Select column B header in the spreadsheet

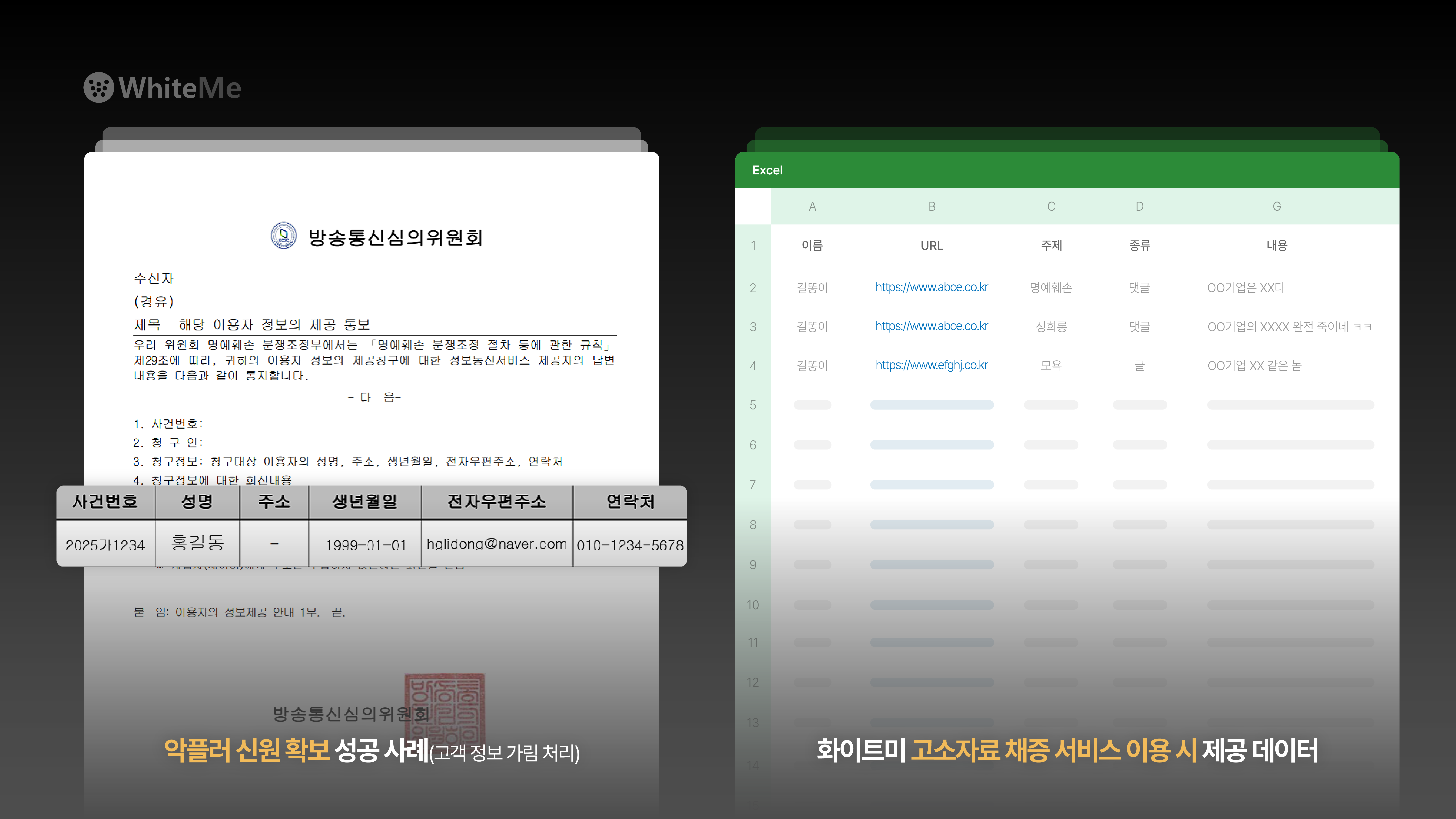point(932,206)
